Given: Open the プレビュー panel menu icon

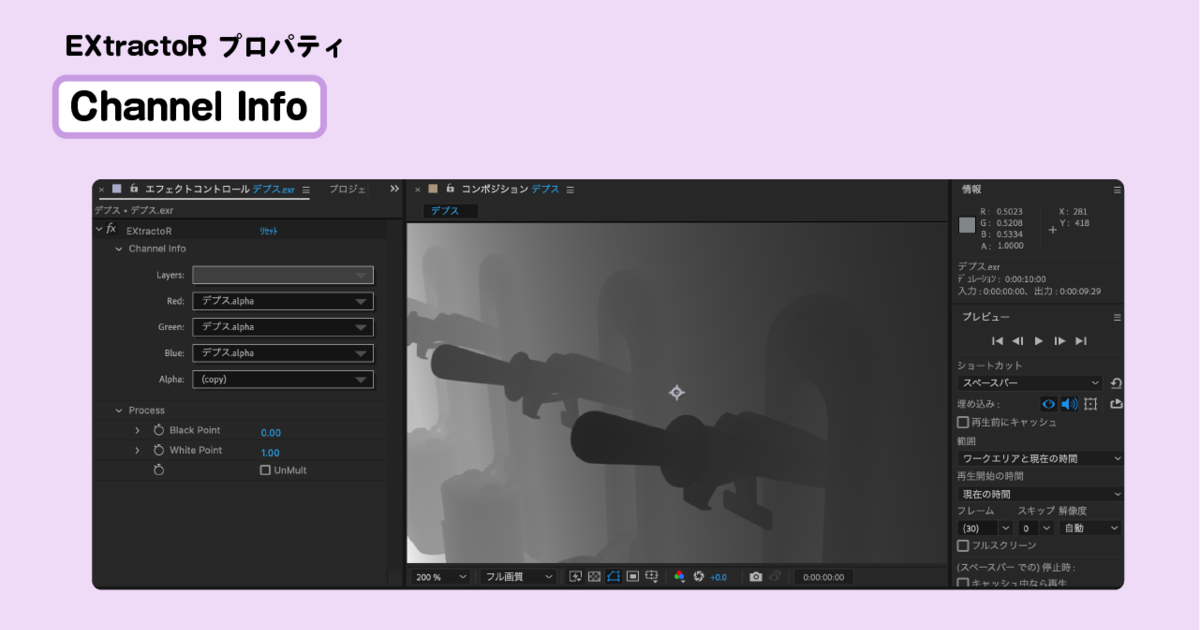Looking at the screenshot, I should coord(1118,317).
